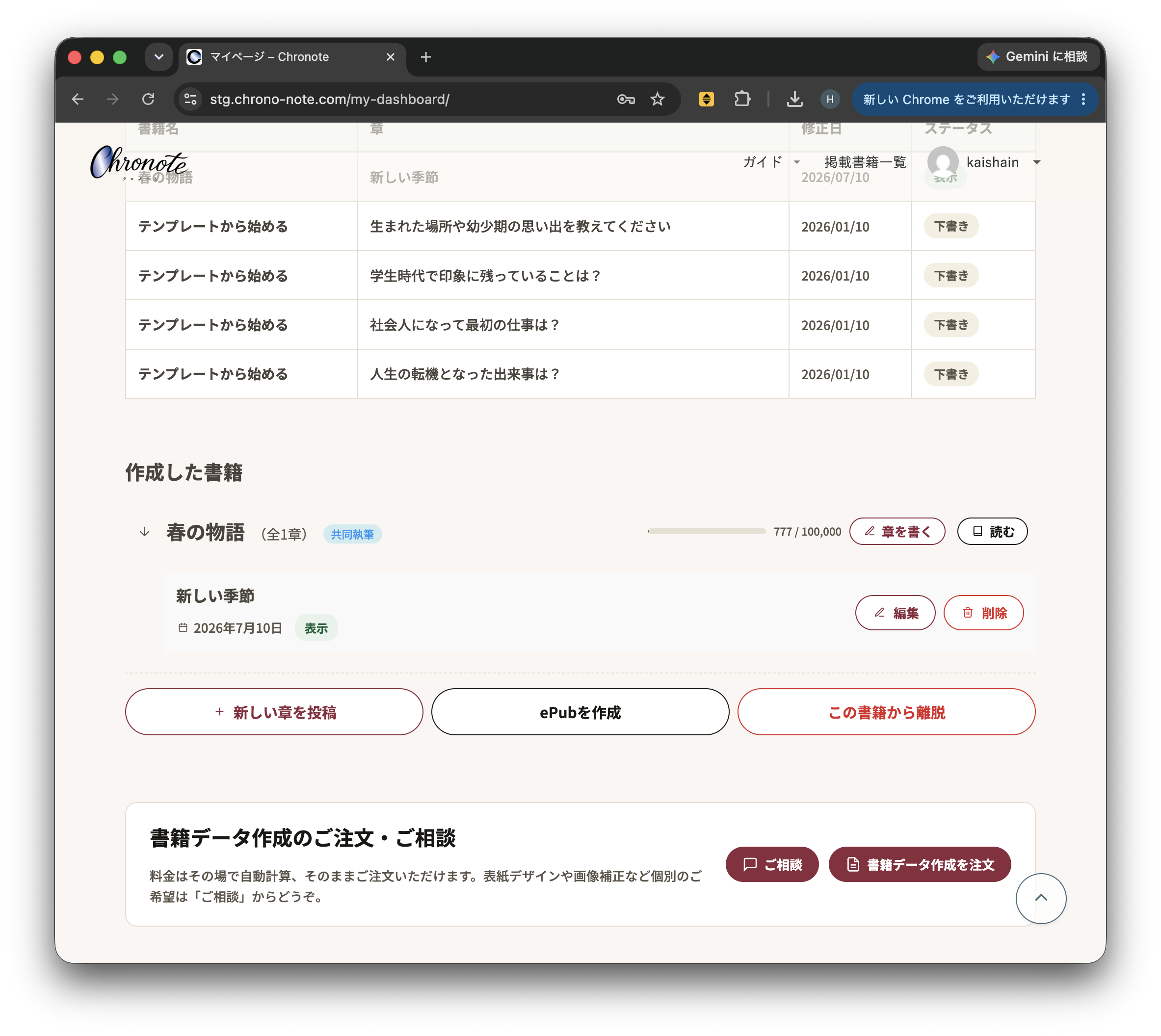1161x1036 pixels.
Task: Click the ePubを作成 button
Action: (580, 712)
